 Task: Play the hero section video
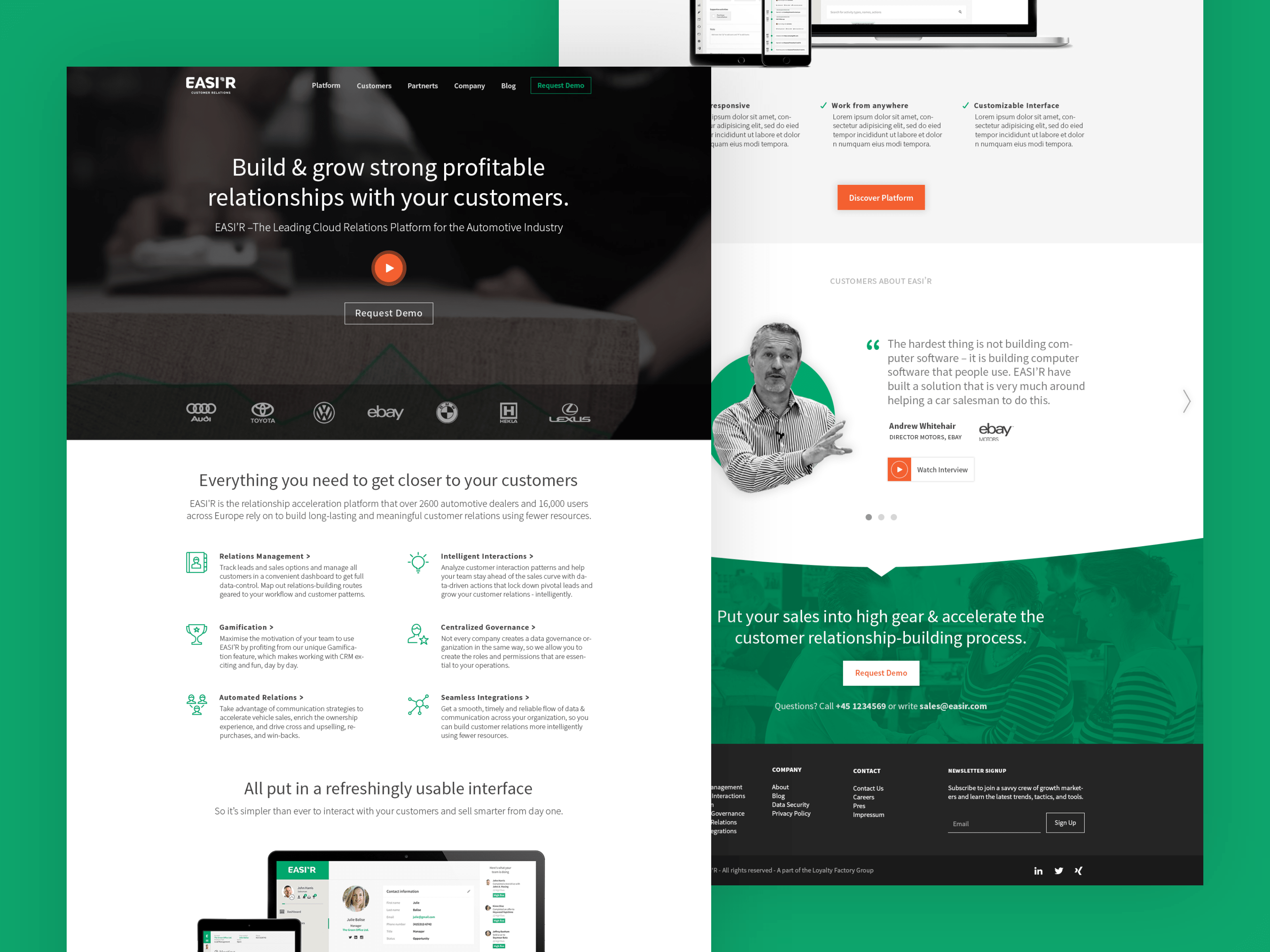(x=388, y=267)
